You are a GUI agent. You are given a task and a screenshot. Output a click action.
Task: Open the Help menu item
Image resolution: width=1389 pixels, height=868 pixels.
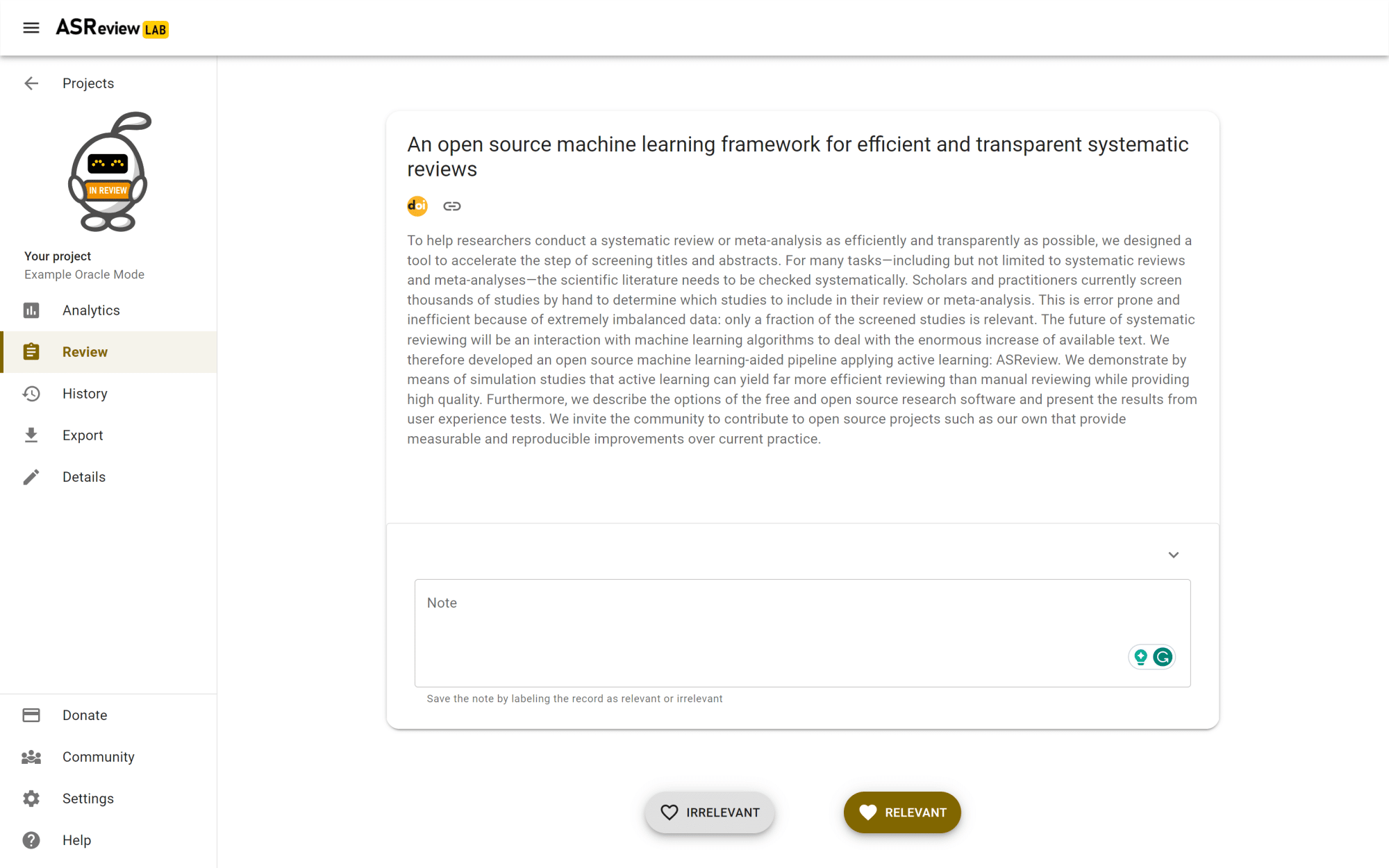click(76, 840)
